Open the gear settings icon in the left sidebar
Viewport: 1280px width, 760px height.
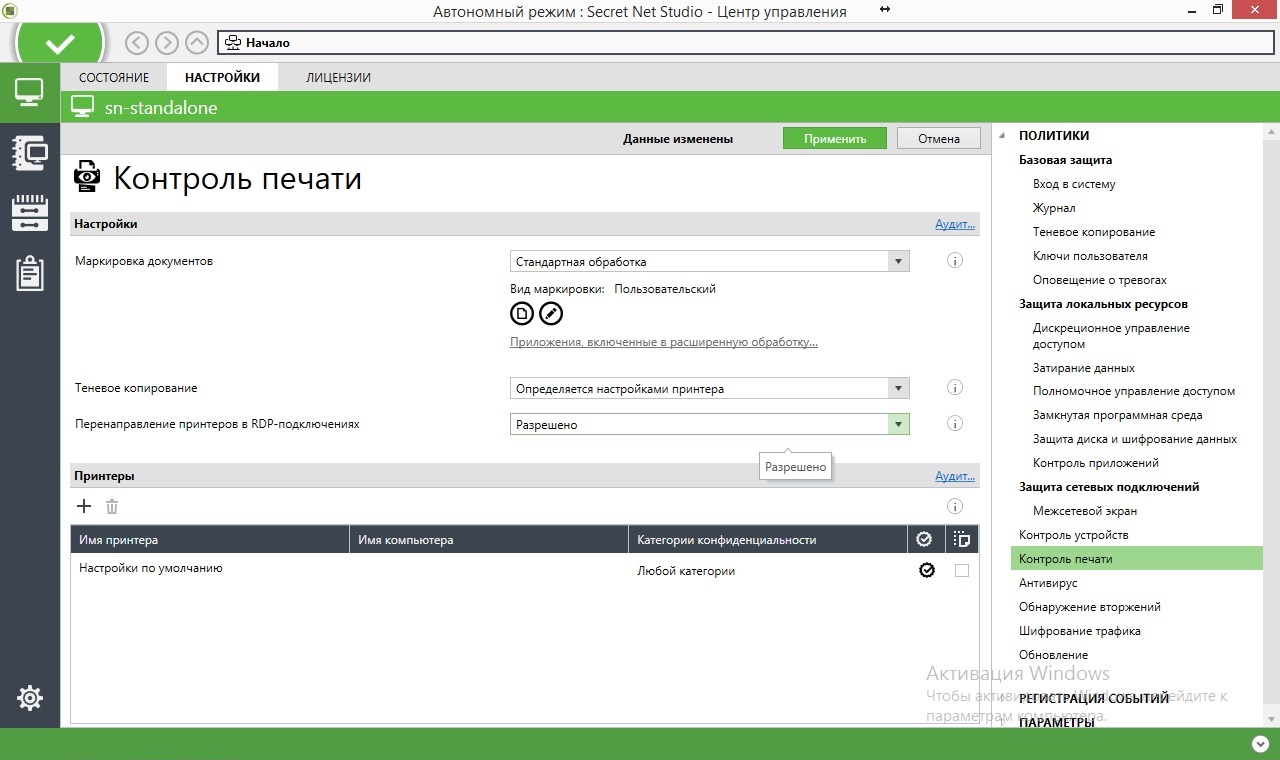click(30, 698)
